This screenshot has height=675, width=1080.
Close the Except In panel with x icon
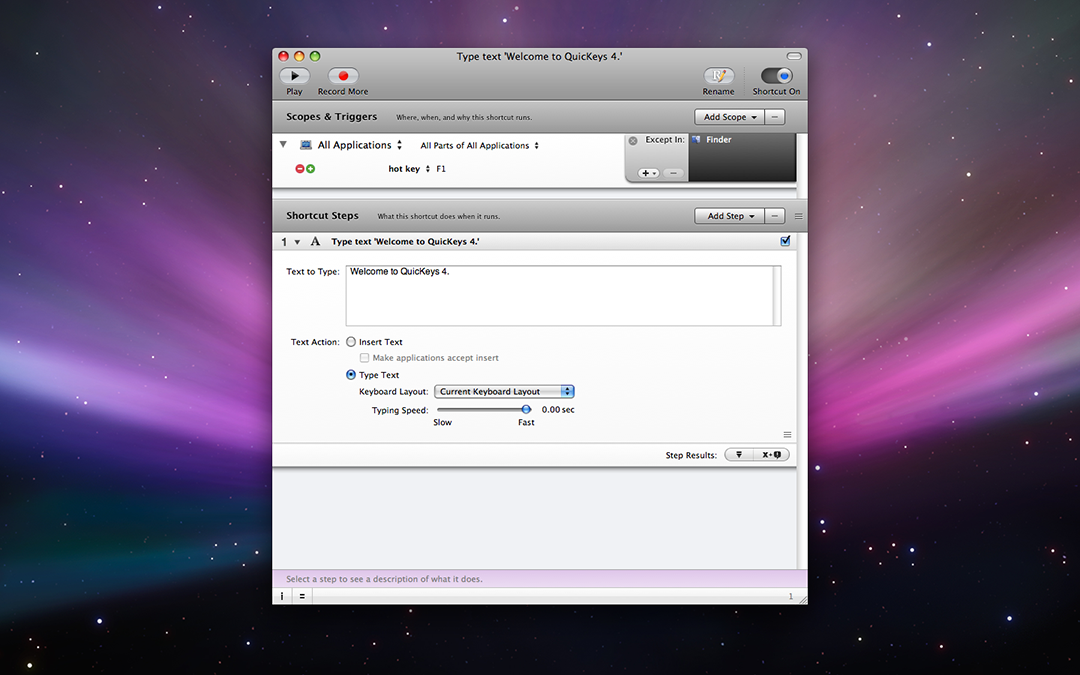pos(633,141)
